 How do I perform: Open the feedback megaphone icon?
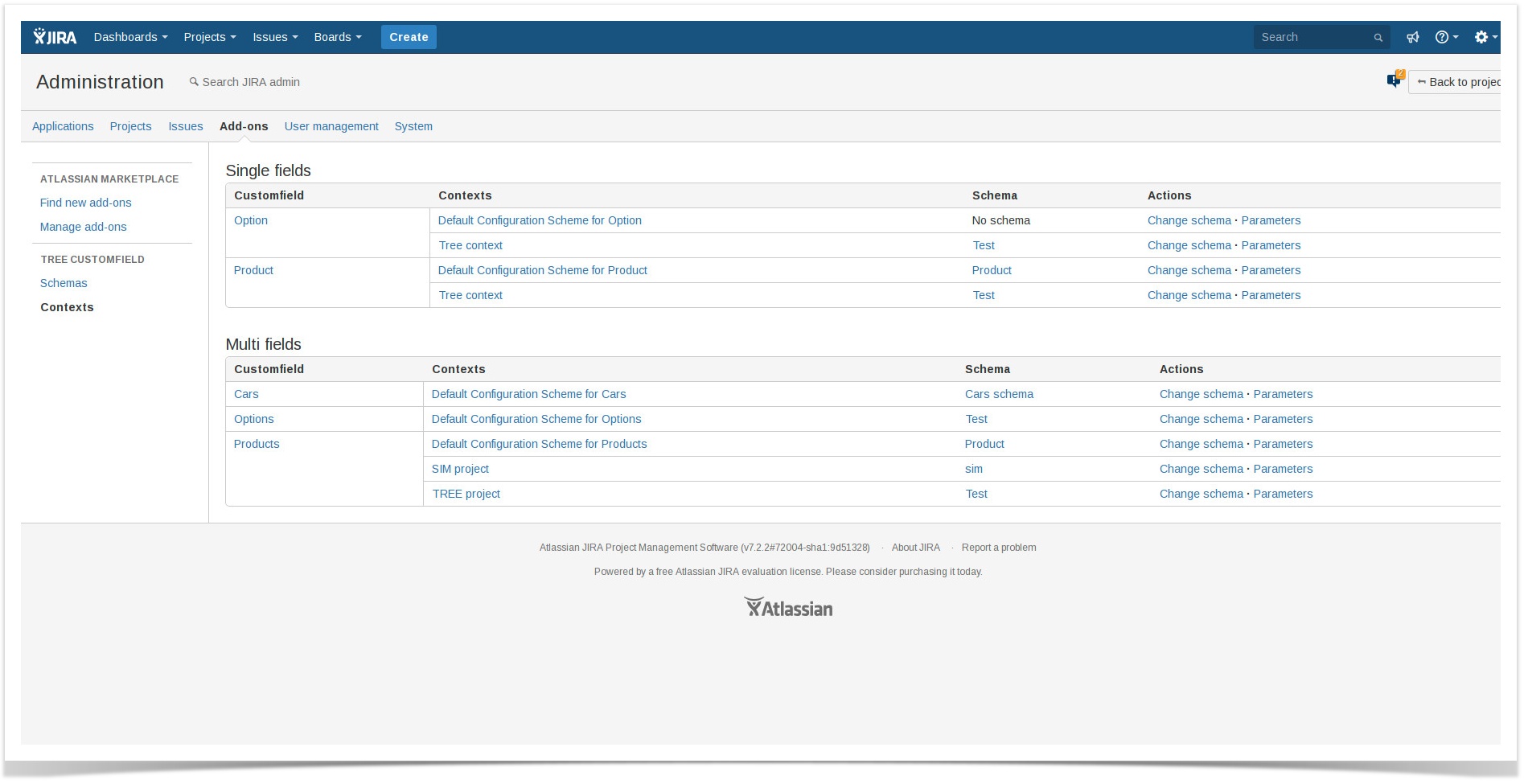point(1412,37)
